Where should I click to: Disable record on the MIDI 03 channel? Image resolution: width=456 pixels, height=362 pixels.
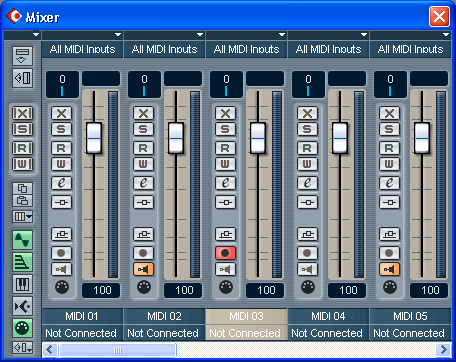click(x=225, y=253)
